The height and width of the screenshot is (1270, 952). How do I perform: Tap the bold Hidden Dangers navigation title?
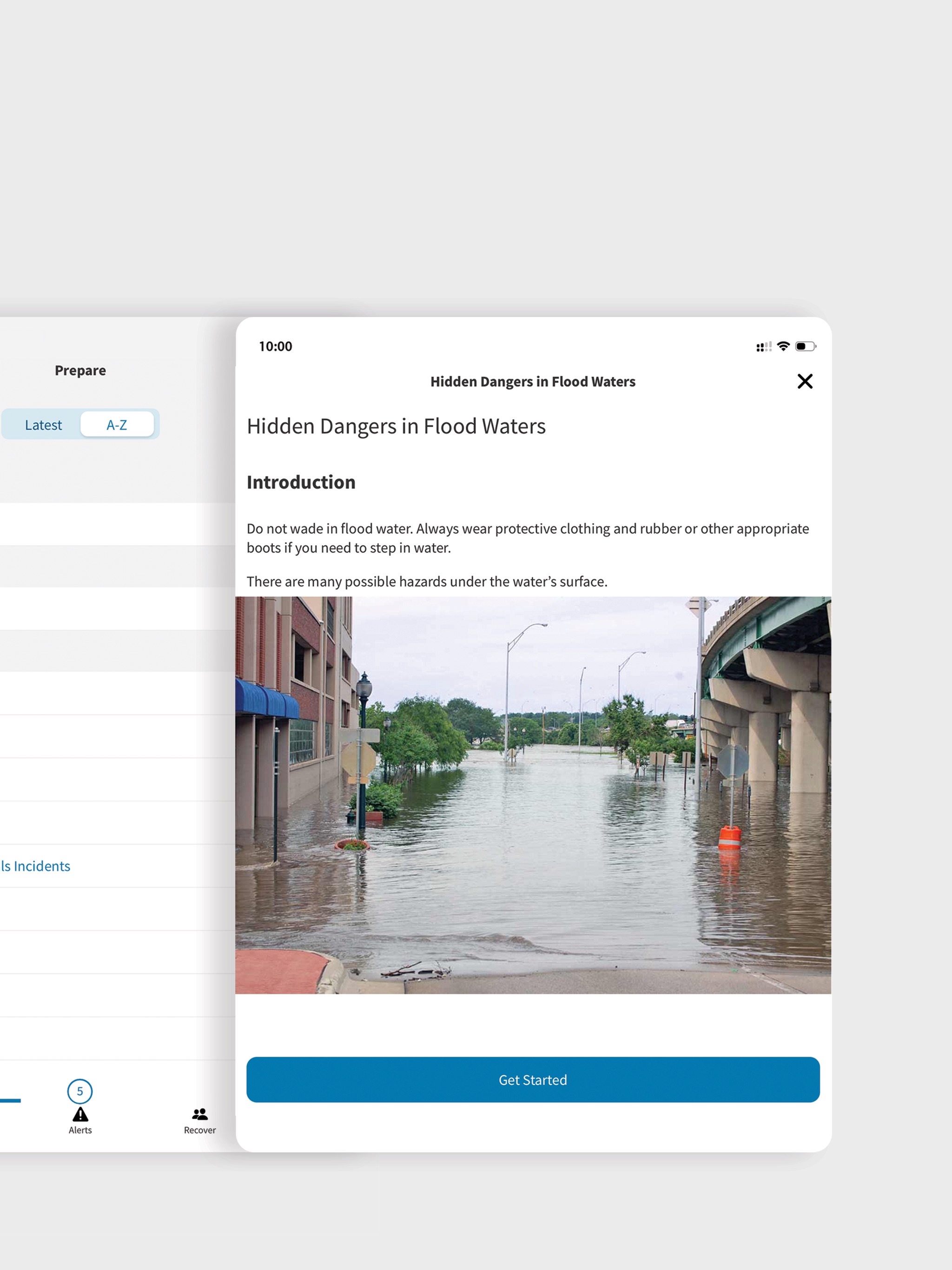(533, 382)
